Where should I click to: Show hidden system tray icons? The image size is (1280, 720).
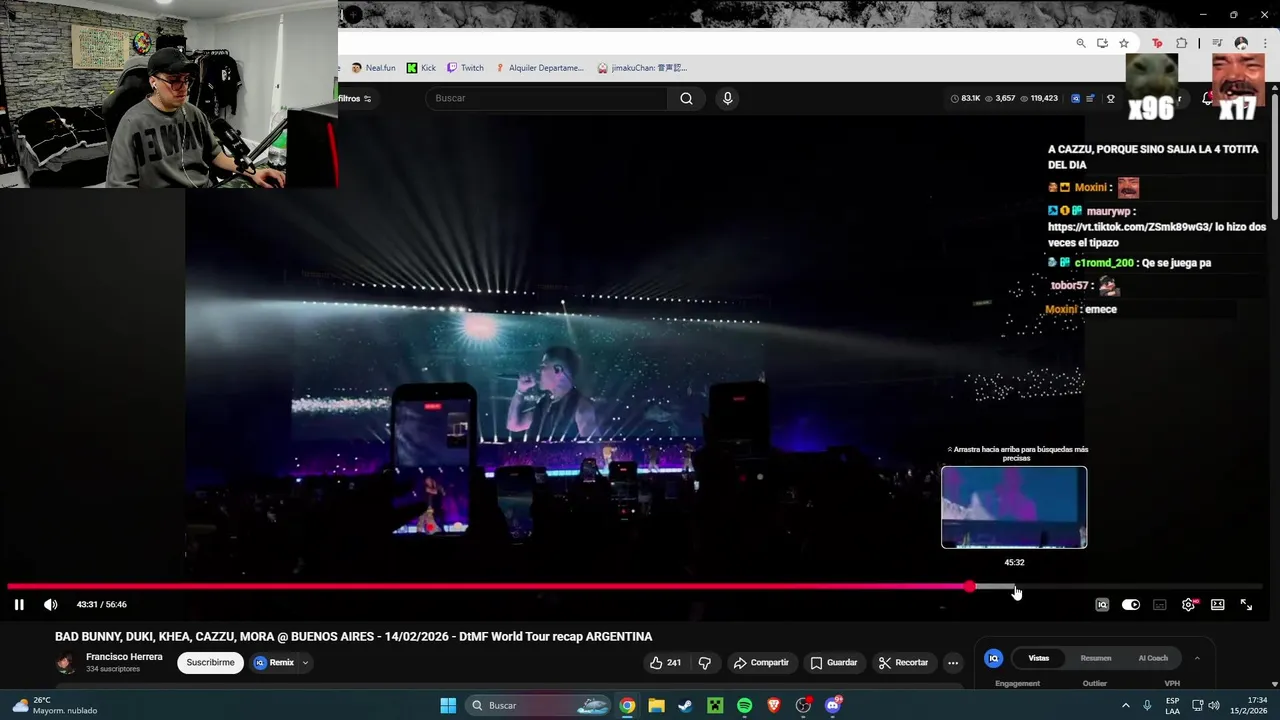(1125, 705)
